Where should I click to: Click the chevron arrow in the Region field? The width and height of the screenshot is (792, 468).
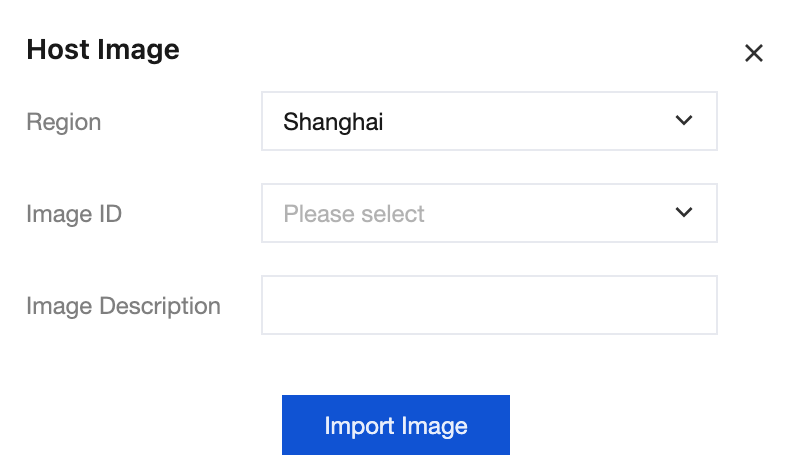684,121
